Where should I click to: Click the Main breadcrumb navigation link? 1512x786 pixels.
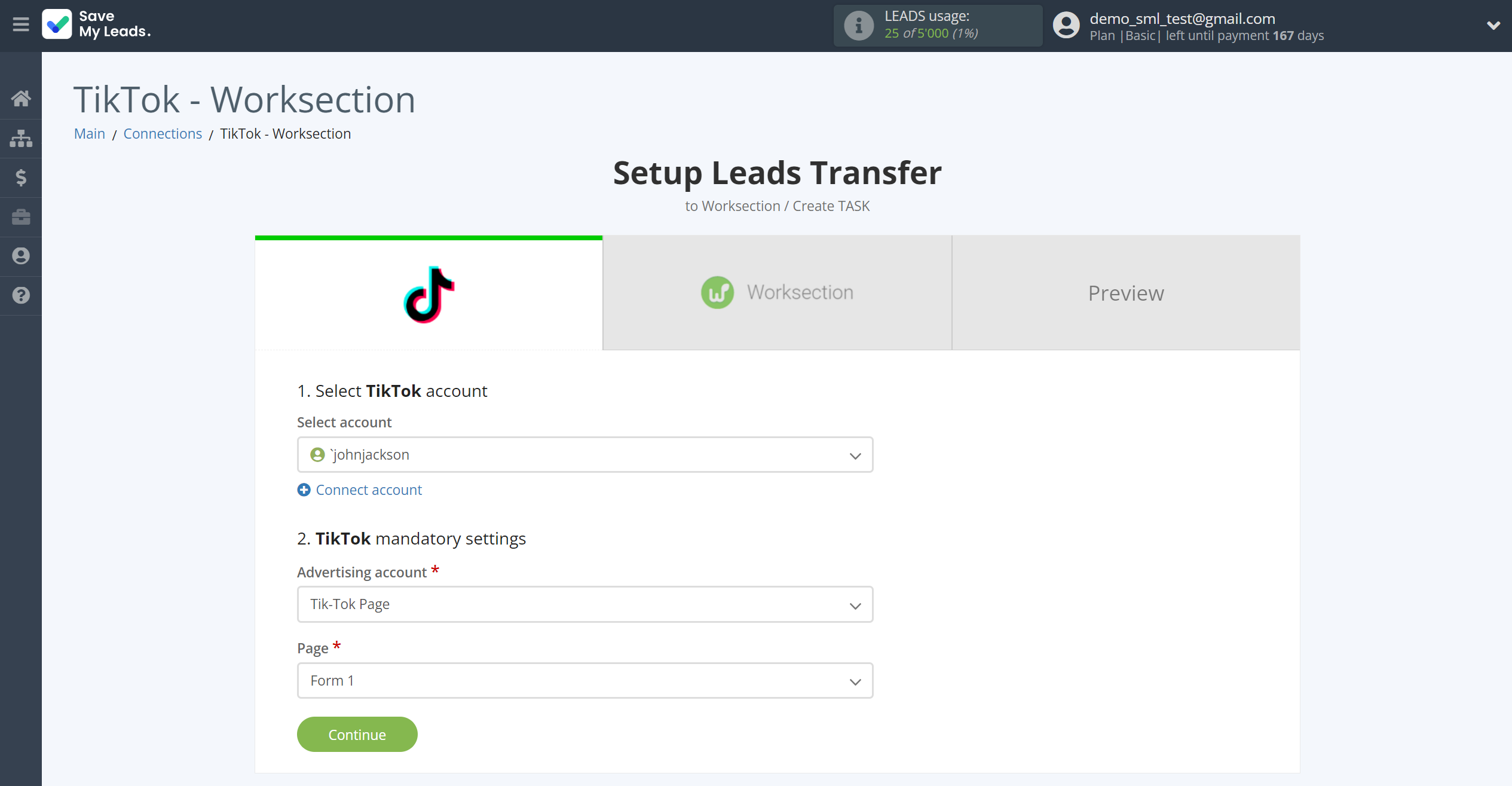(x=89, y=133)
